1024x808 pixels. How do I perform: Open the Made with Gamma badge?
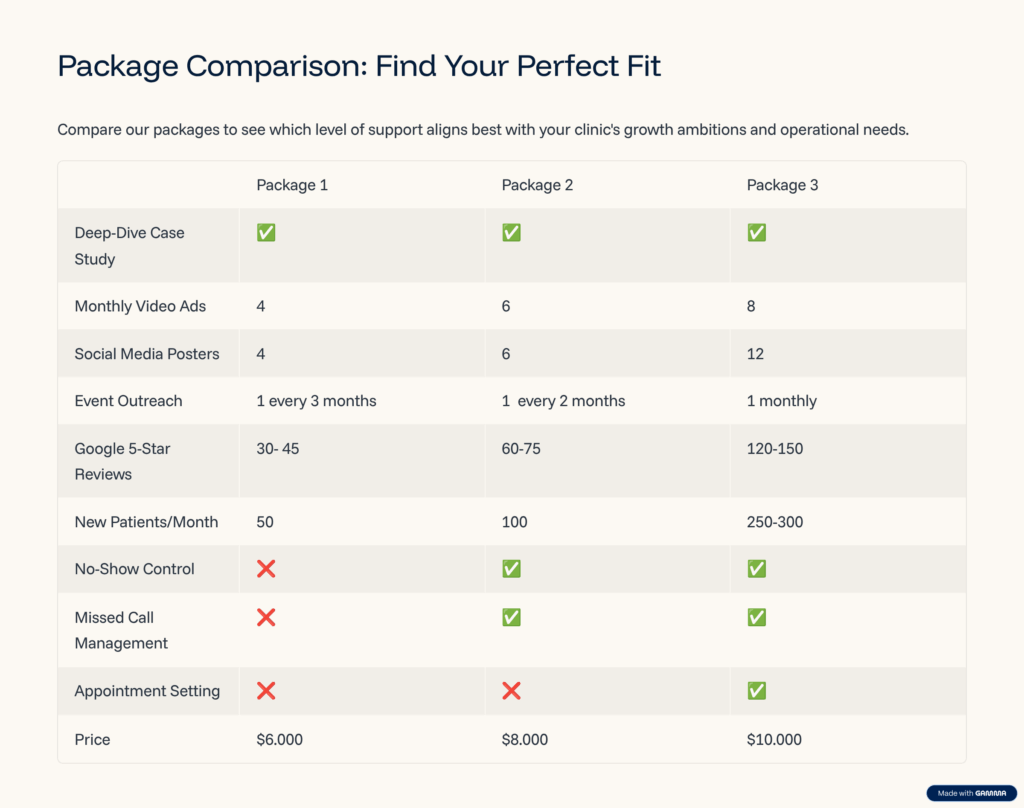971,793
